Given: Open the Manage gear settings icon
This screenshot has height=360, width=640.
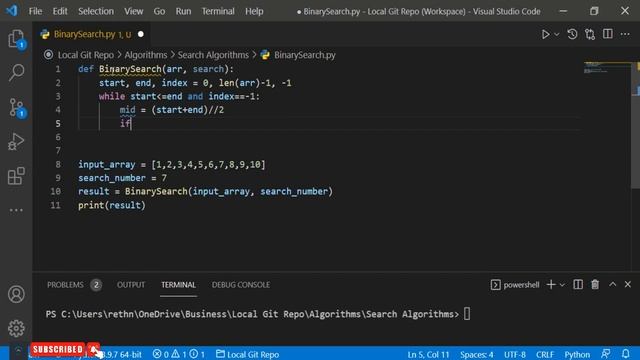Looking at the screenshot, I should click(x=16, y=328).
